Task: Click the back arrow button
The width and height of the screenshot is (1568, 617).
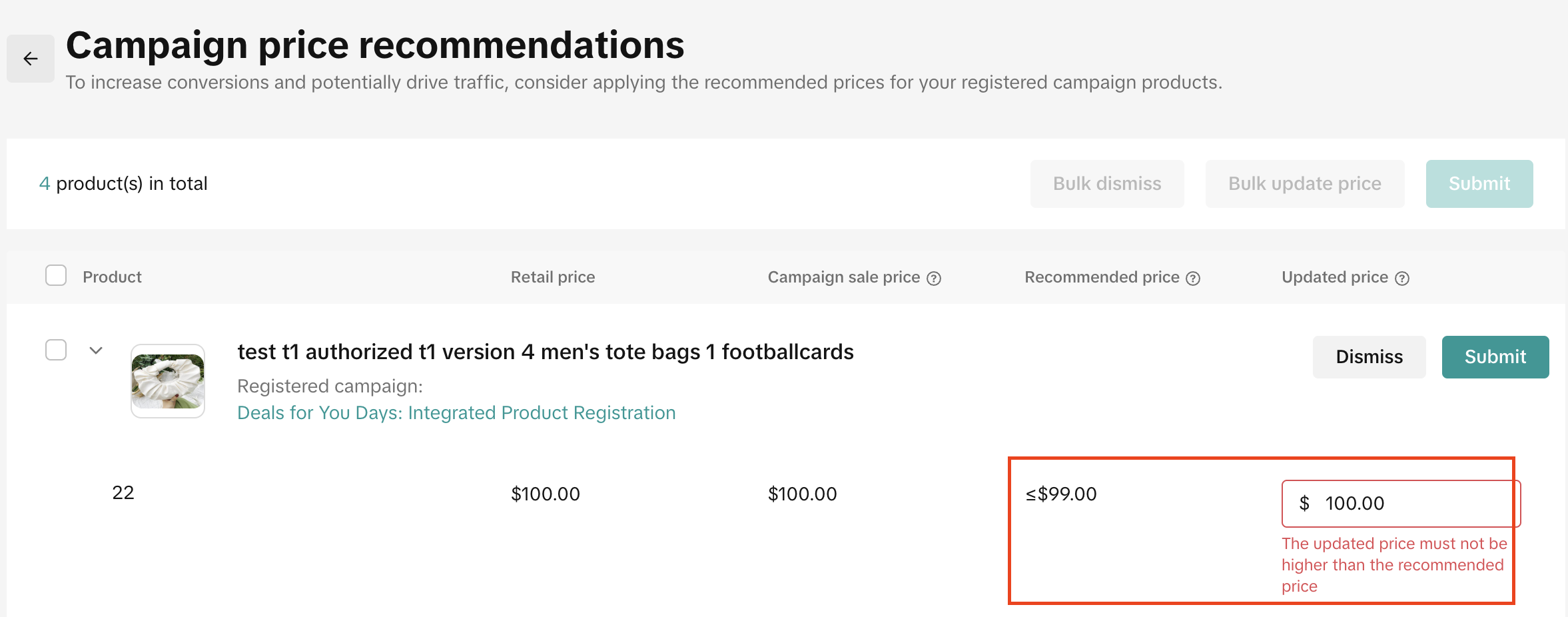Action: 31,59
